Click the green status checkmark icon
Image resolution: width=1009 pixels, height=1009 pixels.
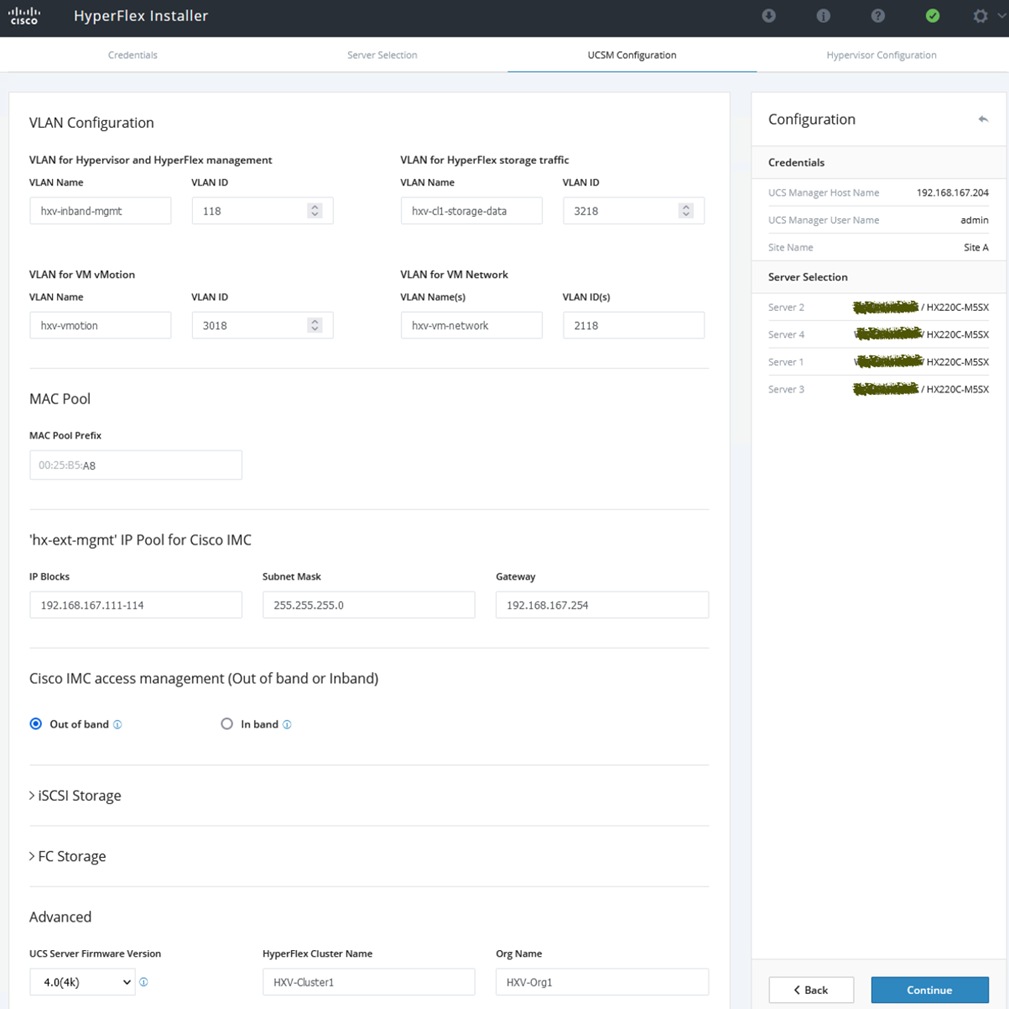pos(932,16)
